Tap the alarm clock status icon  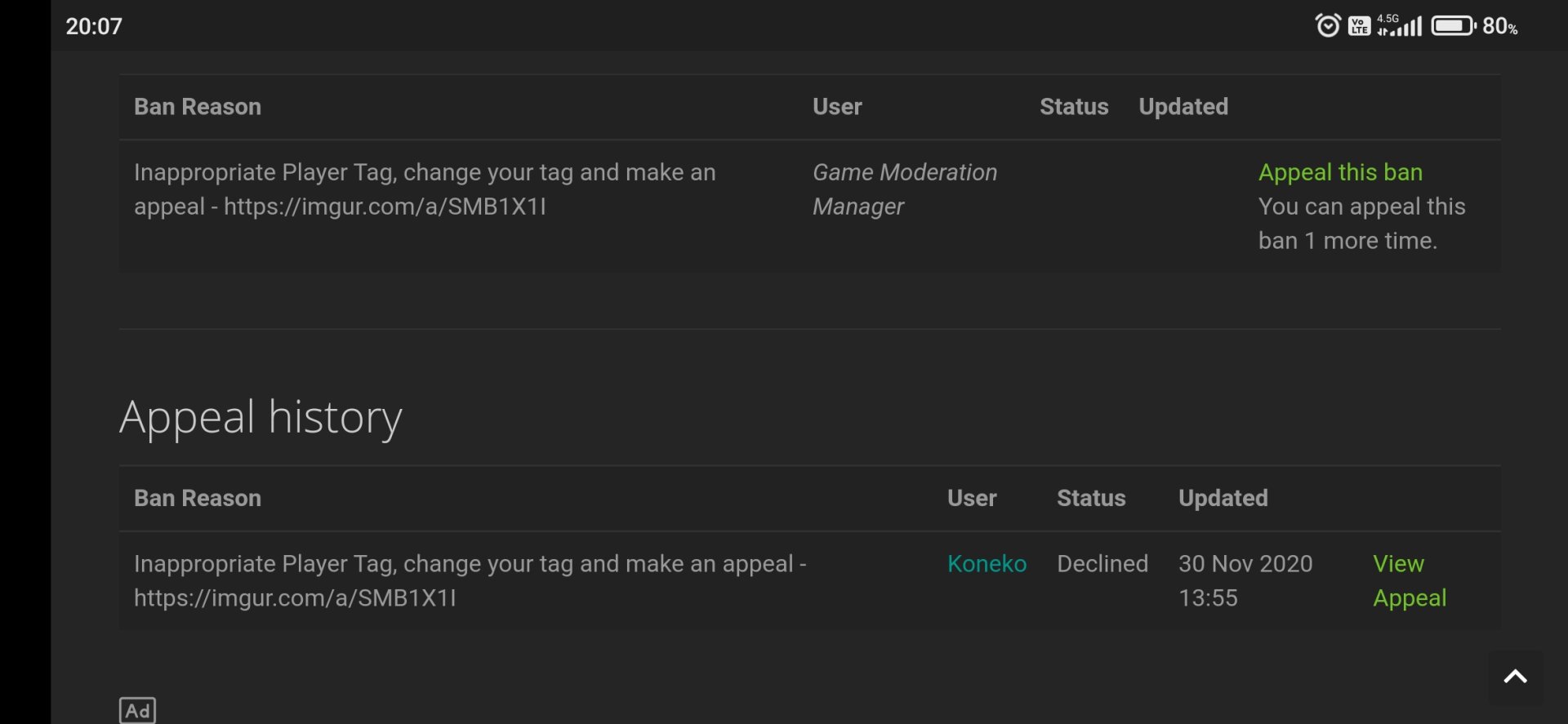tap(1328, 26)
